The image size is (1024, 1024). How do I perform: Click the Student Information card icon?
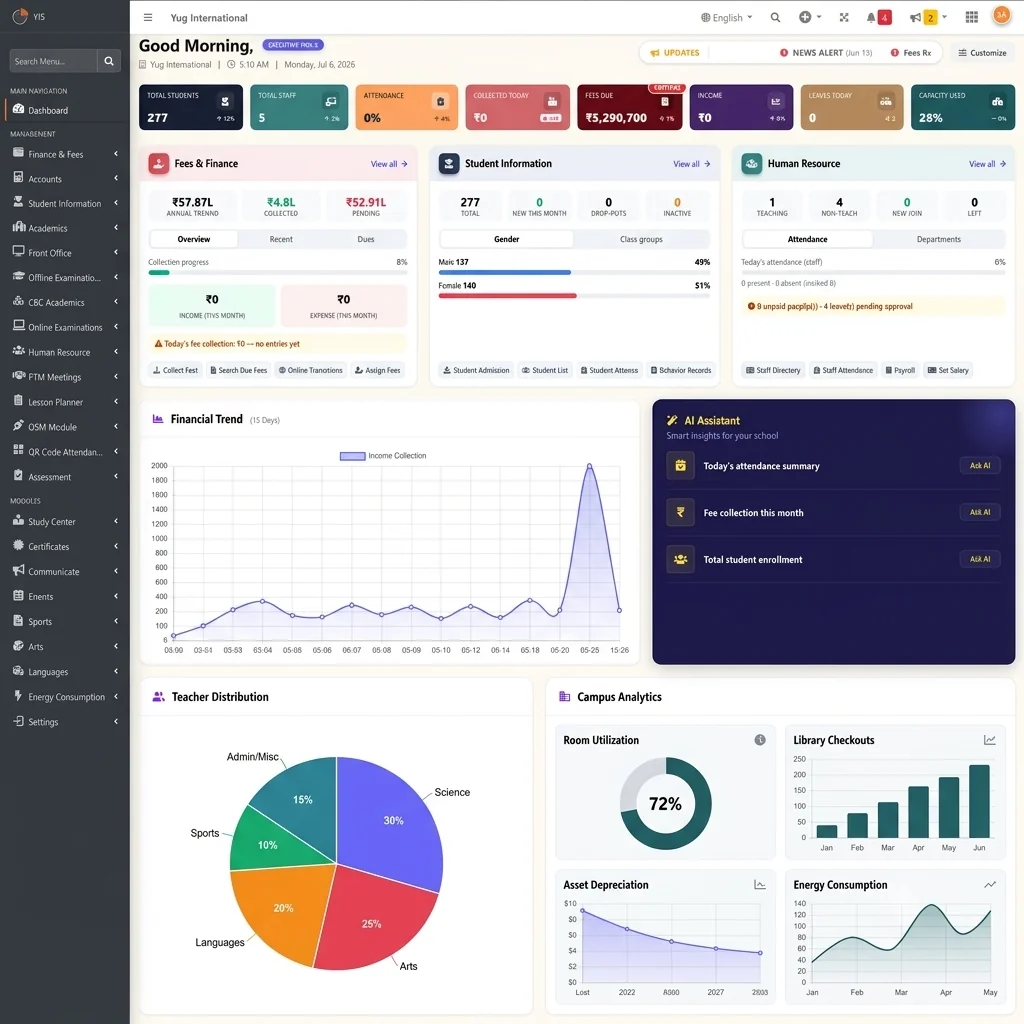pos(449,163)
